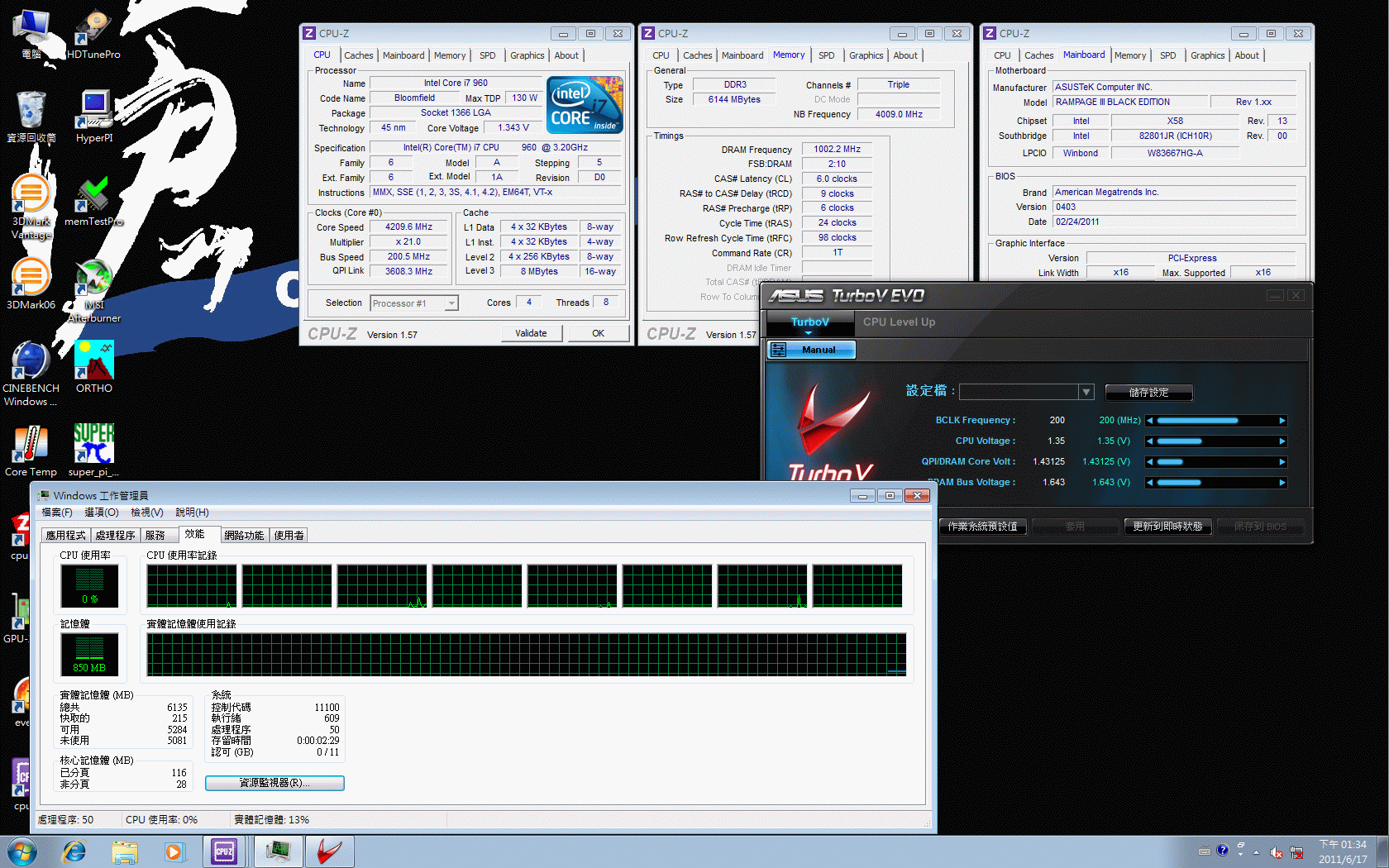
Task: Show hidden tray icons arrow
Action: (1256, 852)
